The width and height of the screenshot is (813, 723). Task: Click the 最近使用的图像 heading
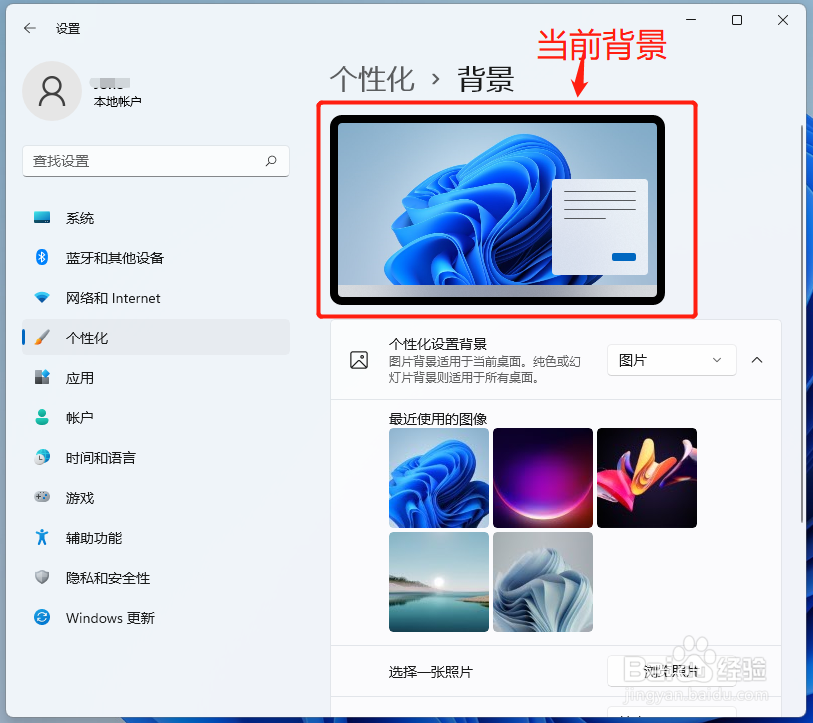438,418
